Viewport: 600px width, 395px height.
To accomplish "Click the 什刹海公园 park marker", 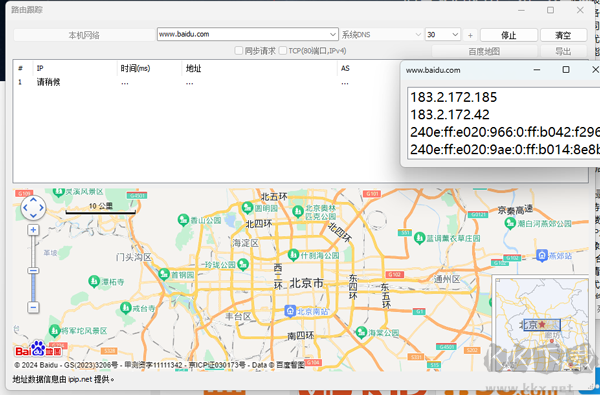I will tap(293, 255).
